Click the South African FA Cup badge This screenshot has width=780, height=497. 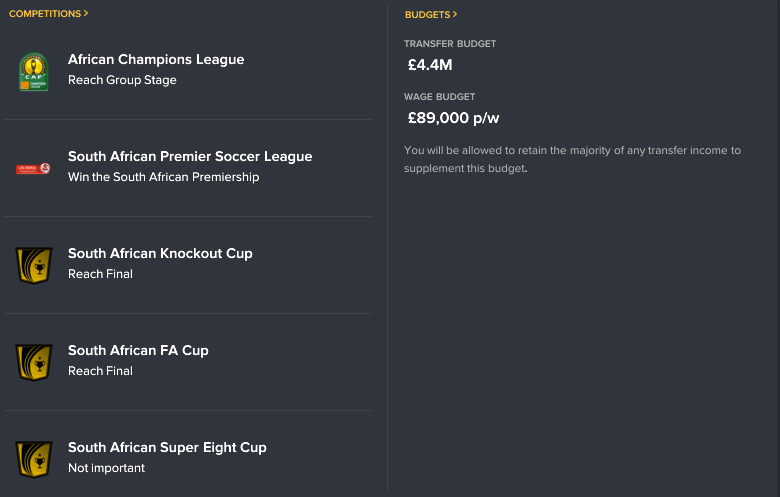pos(34,363)
